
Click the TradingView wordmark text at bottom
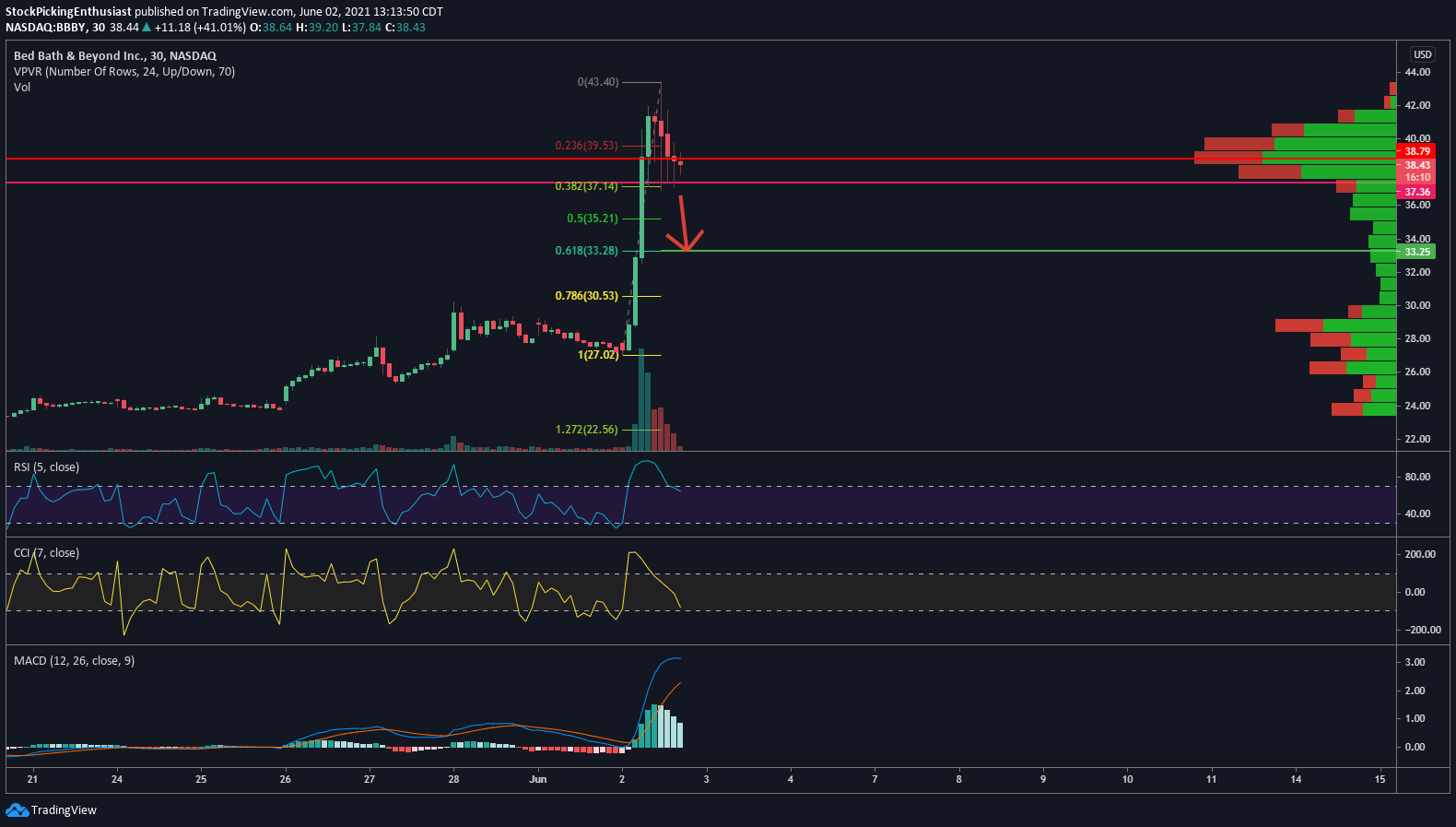click(x=64, y=810)
